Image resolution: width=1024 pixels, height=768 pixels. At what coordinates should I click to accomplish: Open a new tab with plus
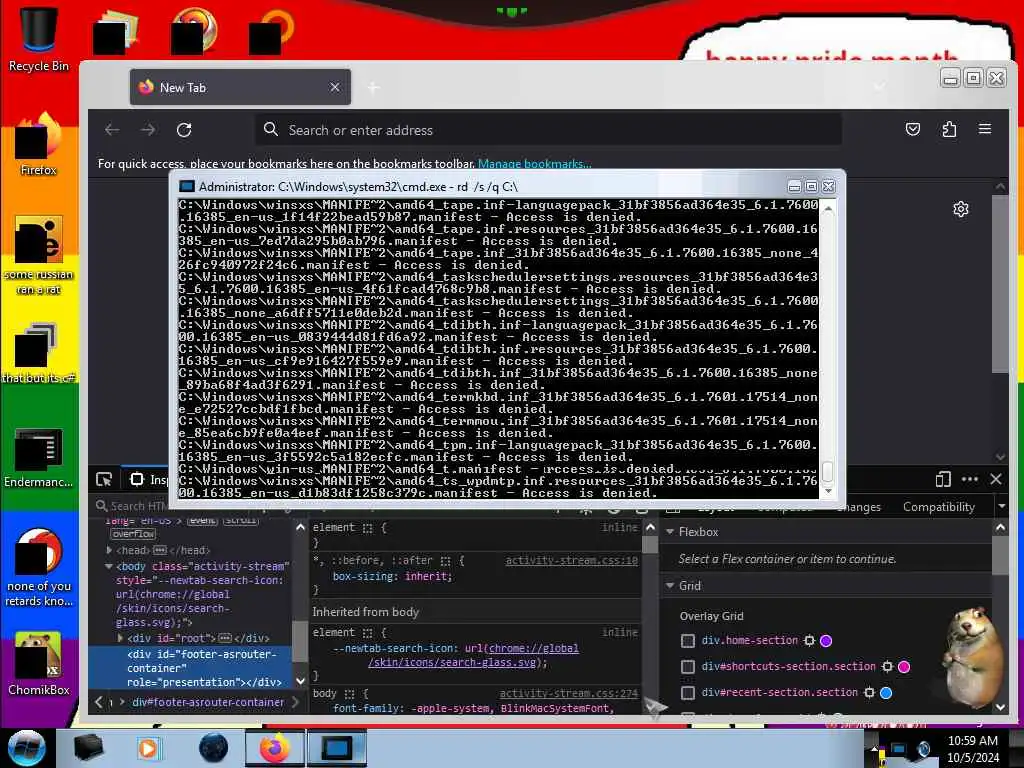pos(373,88)
